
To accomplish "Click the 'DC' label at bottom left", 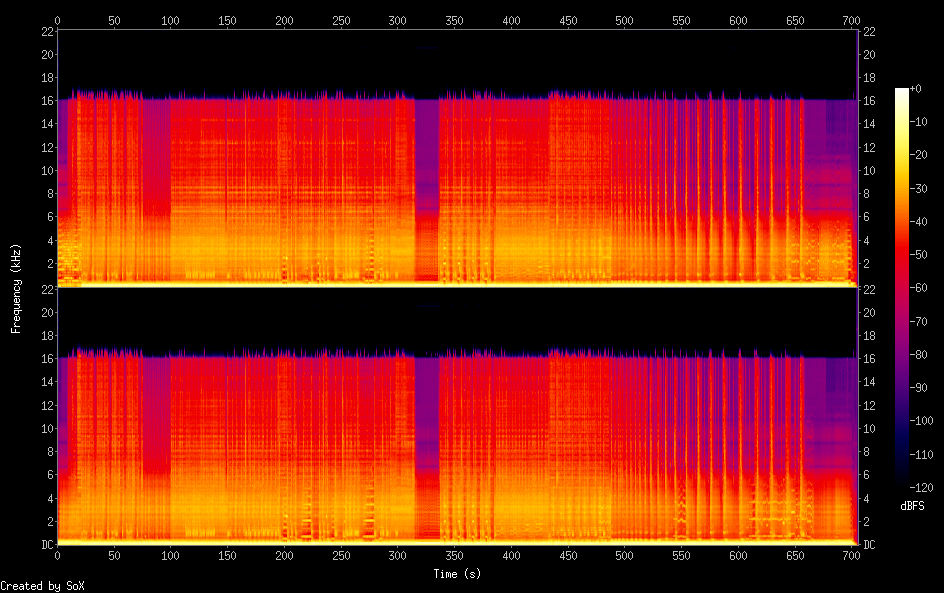I will pyautogui.click(x=45, y=545).
